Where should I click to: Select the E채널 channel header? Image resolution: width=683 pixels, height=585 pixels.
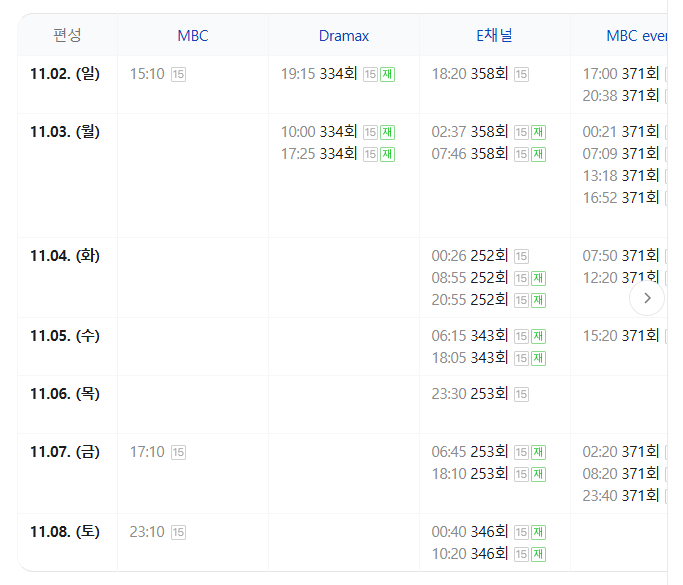[x=494, y=36]
